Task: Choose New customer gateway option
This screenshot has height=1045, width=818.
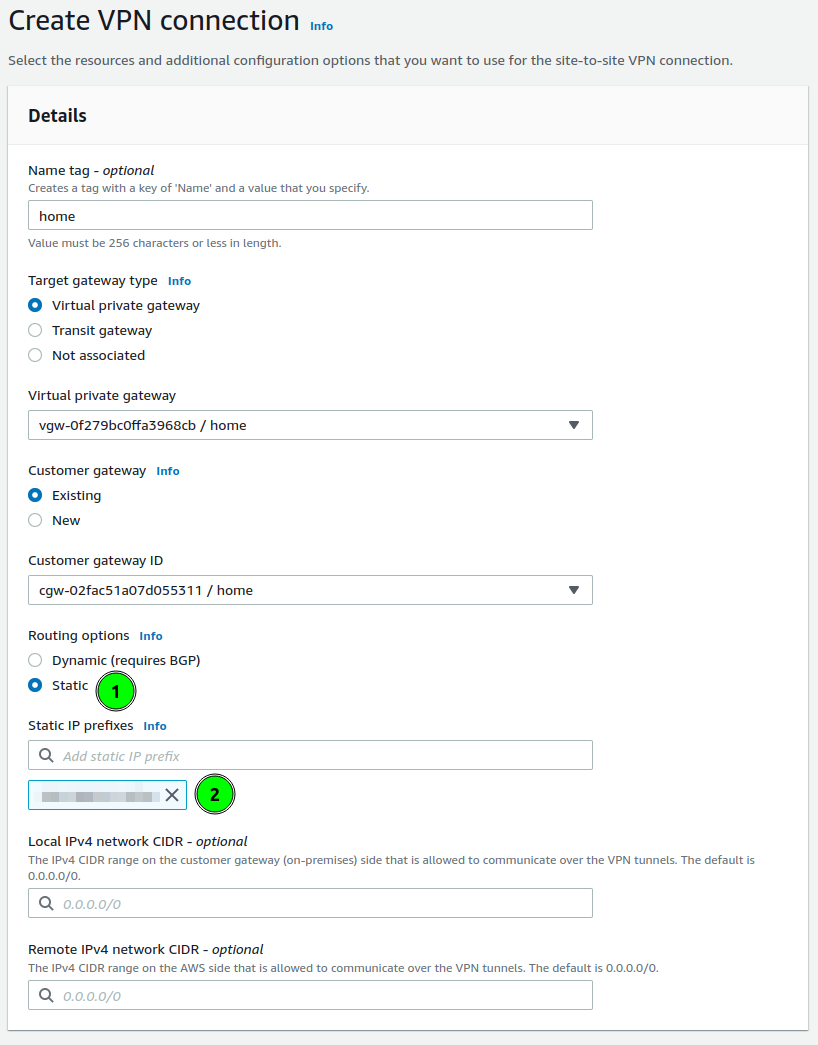Action: [36, 521]
